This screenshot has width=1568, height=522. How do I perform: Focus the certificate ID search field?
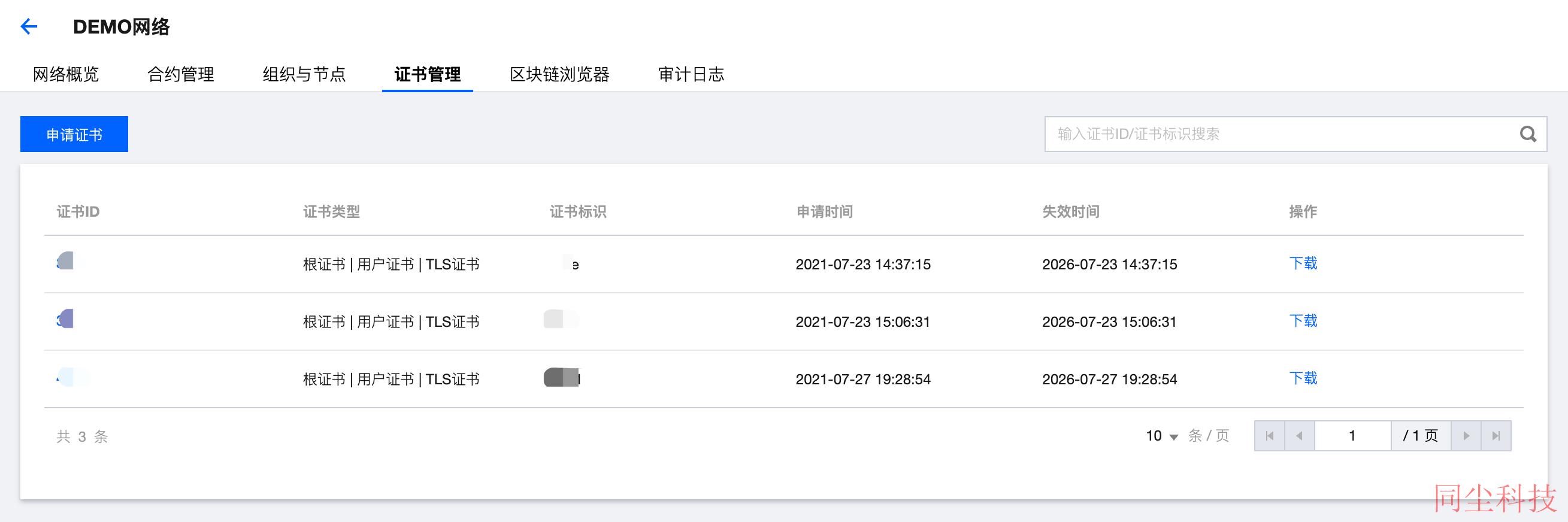(1281, 134)
